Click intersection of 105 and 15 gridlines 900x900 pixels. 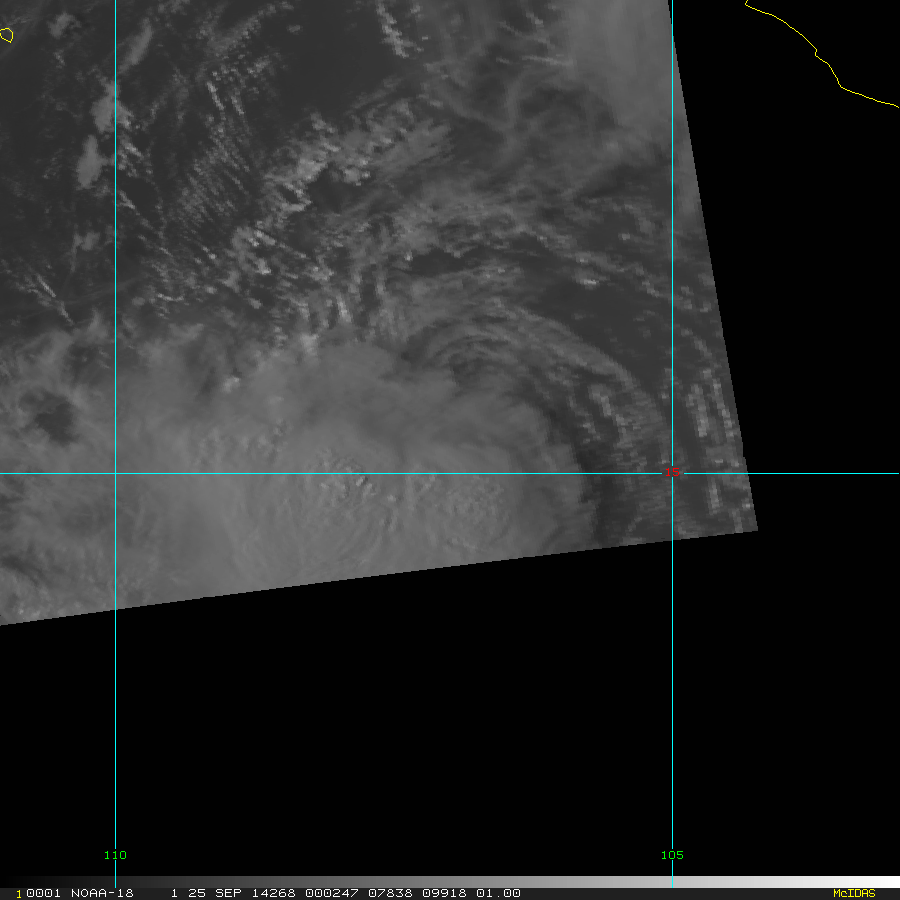672,474
